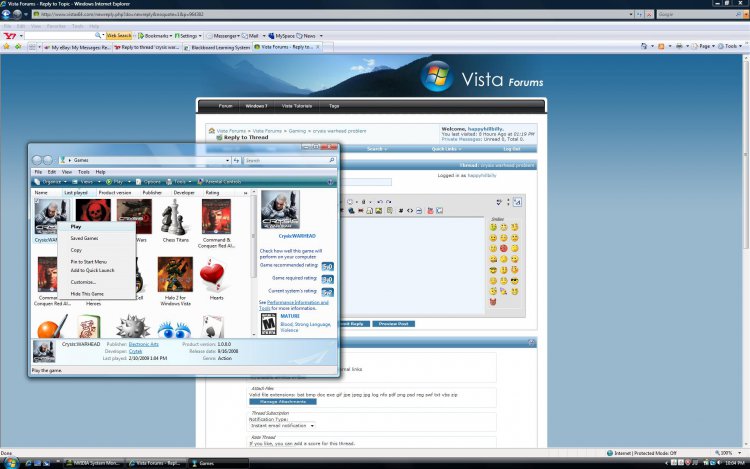Open the Electronic Arts publisher link
Viewport: 750px width, 469px height.
143,344
